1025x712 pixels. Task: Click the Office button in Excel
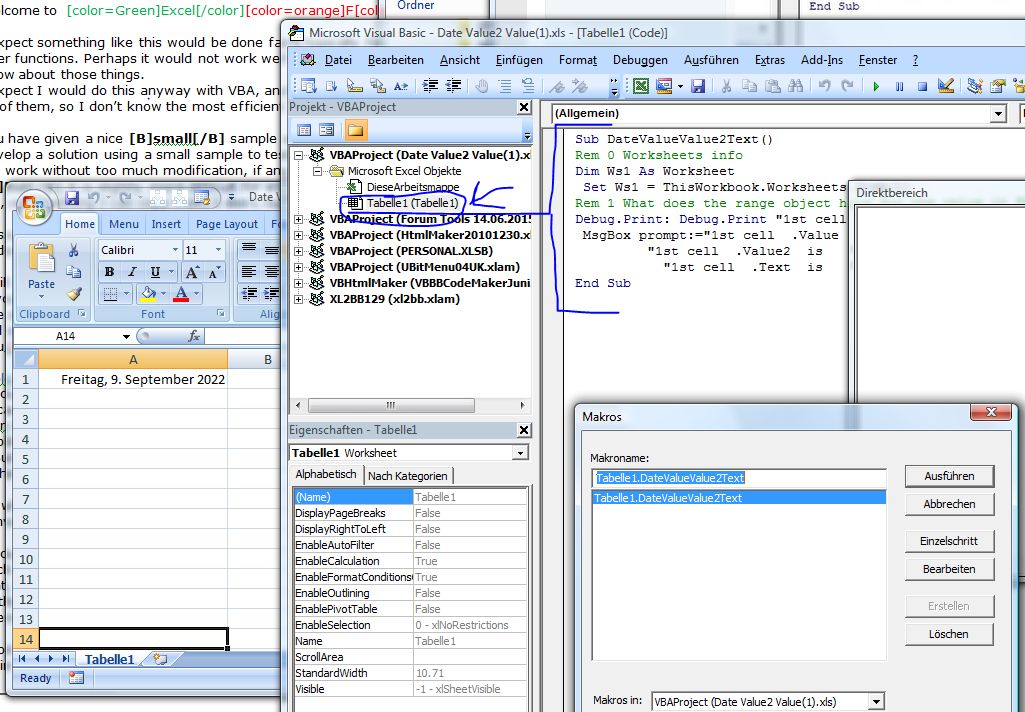(36, 208)
